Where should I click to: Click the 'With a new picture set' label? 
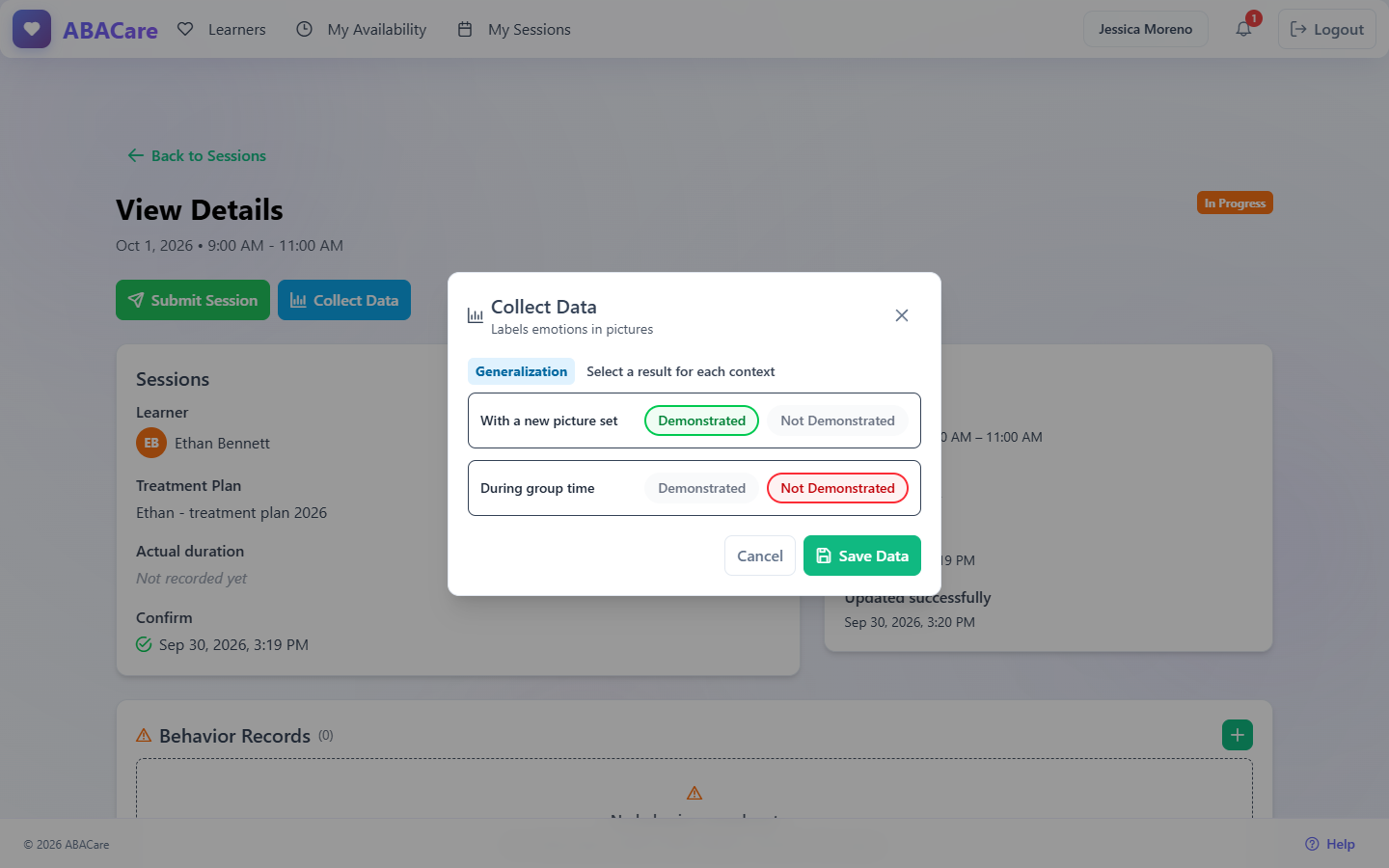tap(549, 420)
